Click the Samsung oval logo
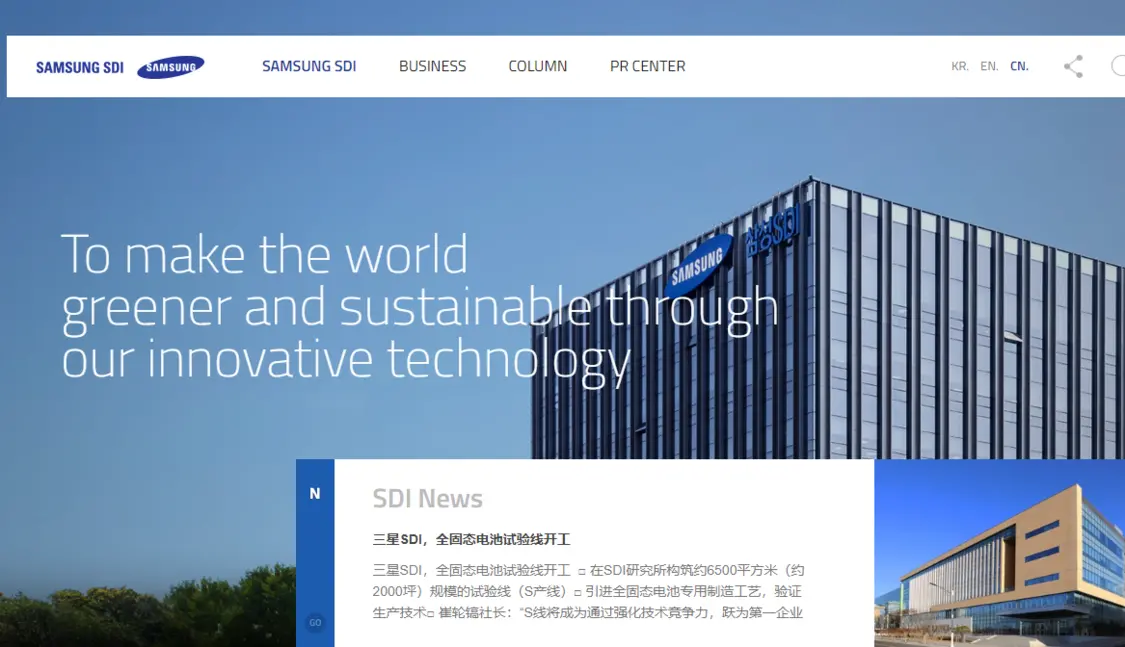Image resolution: width=1125 pixels, height=647 pixels. pos(171,67)
